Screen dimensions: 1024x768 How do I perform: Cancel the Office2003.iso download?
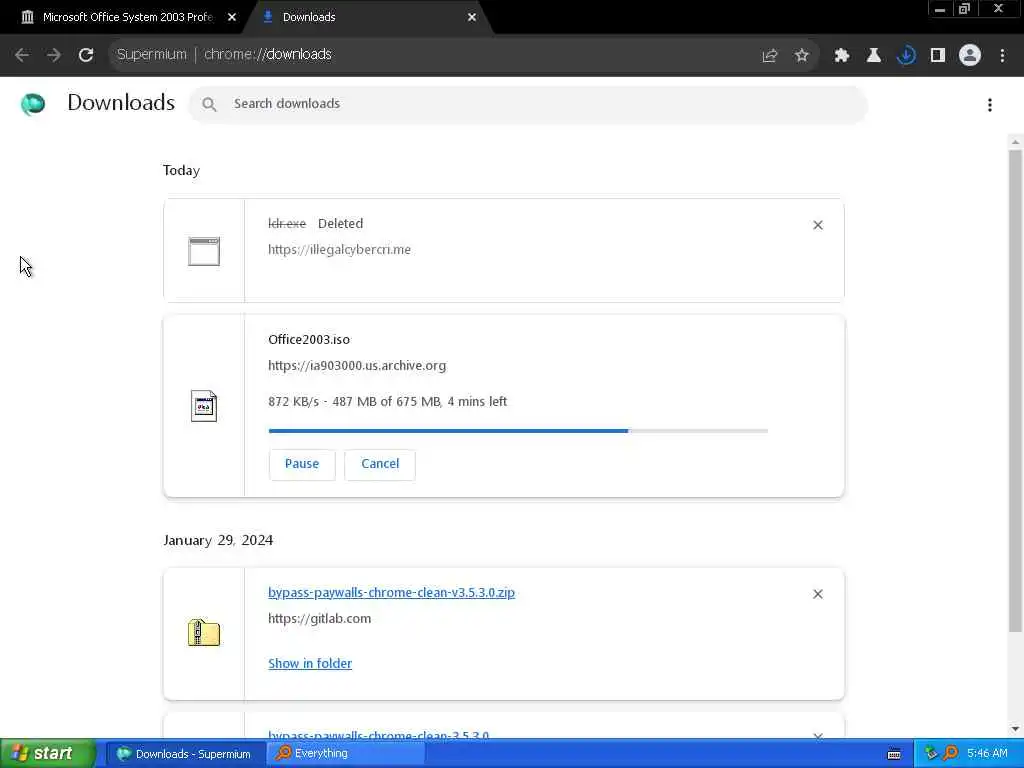coord(380,464)
